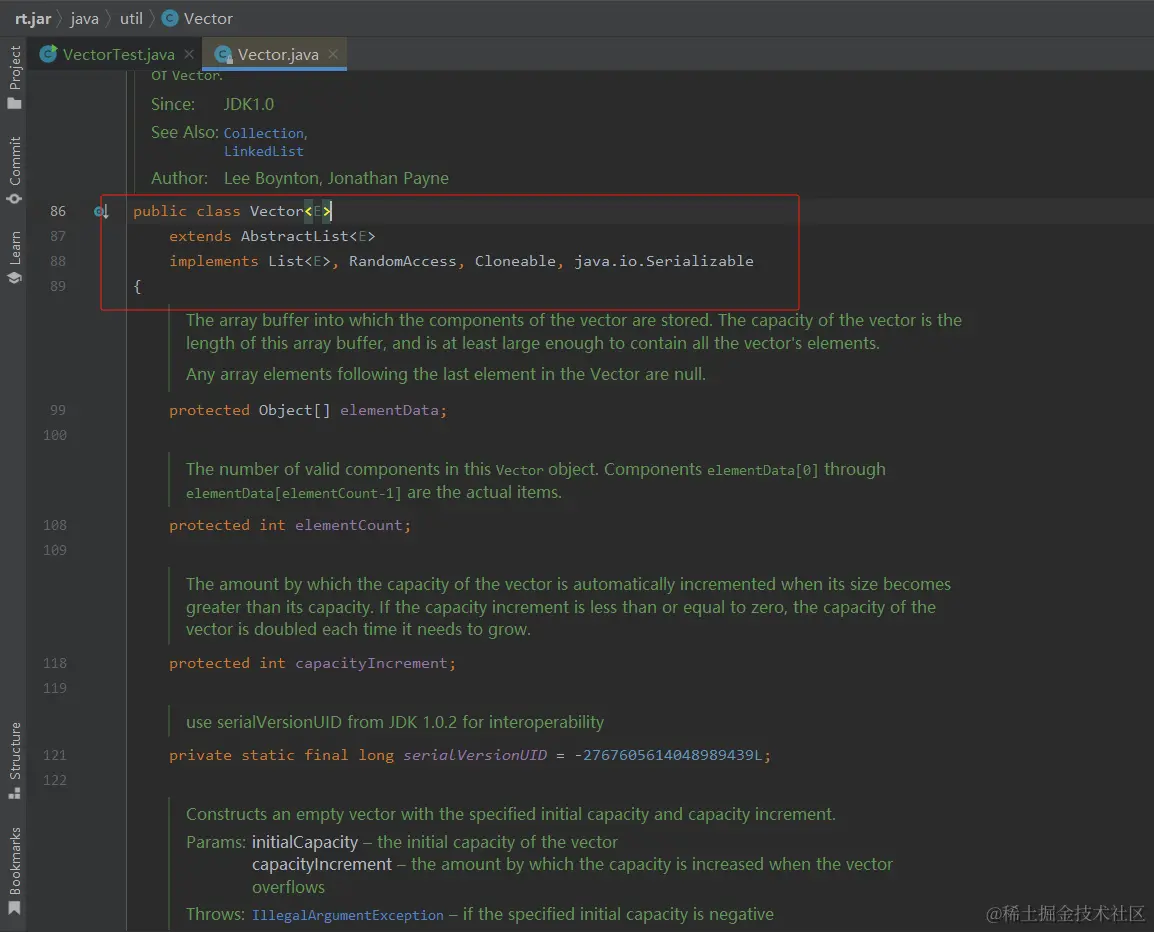Screen dimensions: 1154x932
Task: Click the capacityIncrement field name
Action: point(371,663)
